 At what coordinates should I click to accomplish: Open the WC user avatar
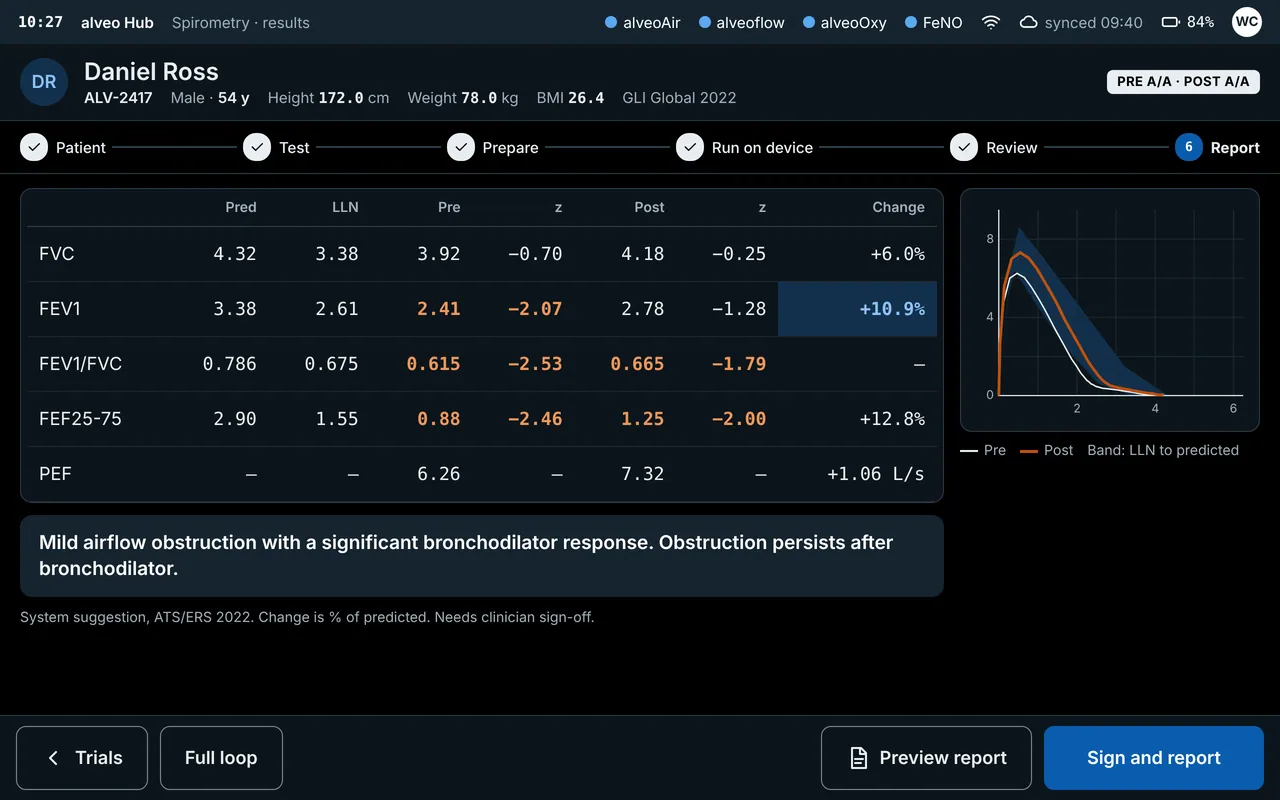(x=1246, y=22)
